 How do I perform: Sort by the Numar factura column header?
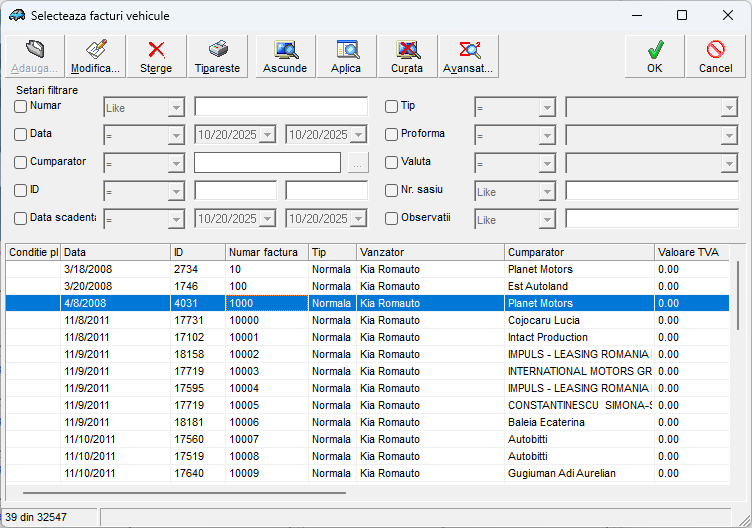click(266, 253)
